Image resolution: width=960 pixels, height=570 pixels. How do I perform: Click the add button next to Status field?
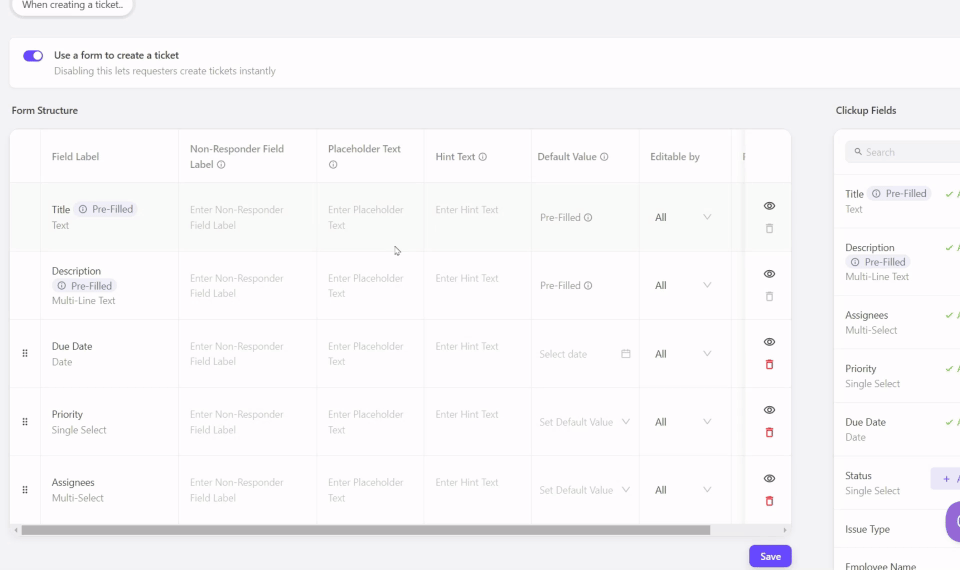point(946,479)
